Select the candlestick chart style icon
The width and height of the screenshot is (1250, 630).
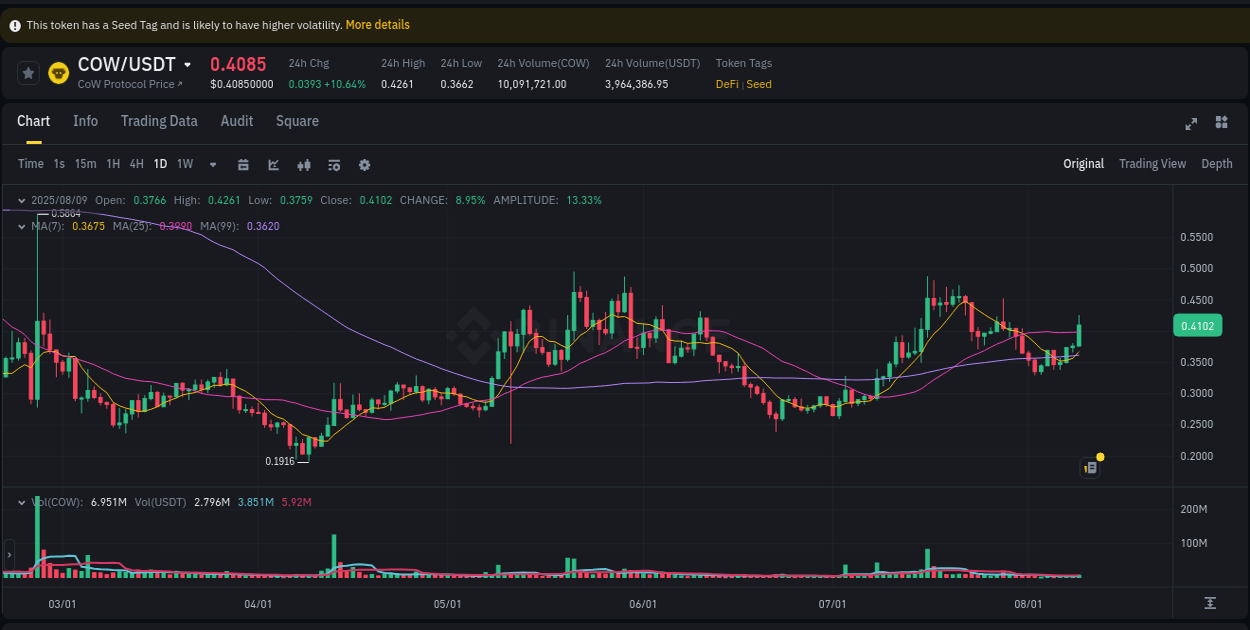tap(304, 164)
